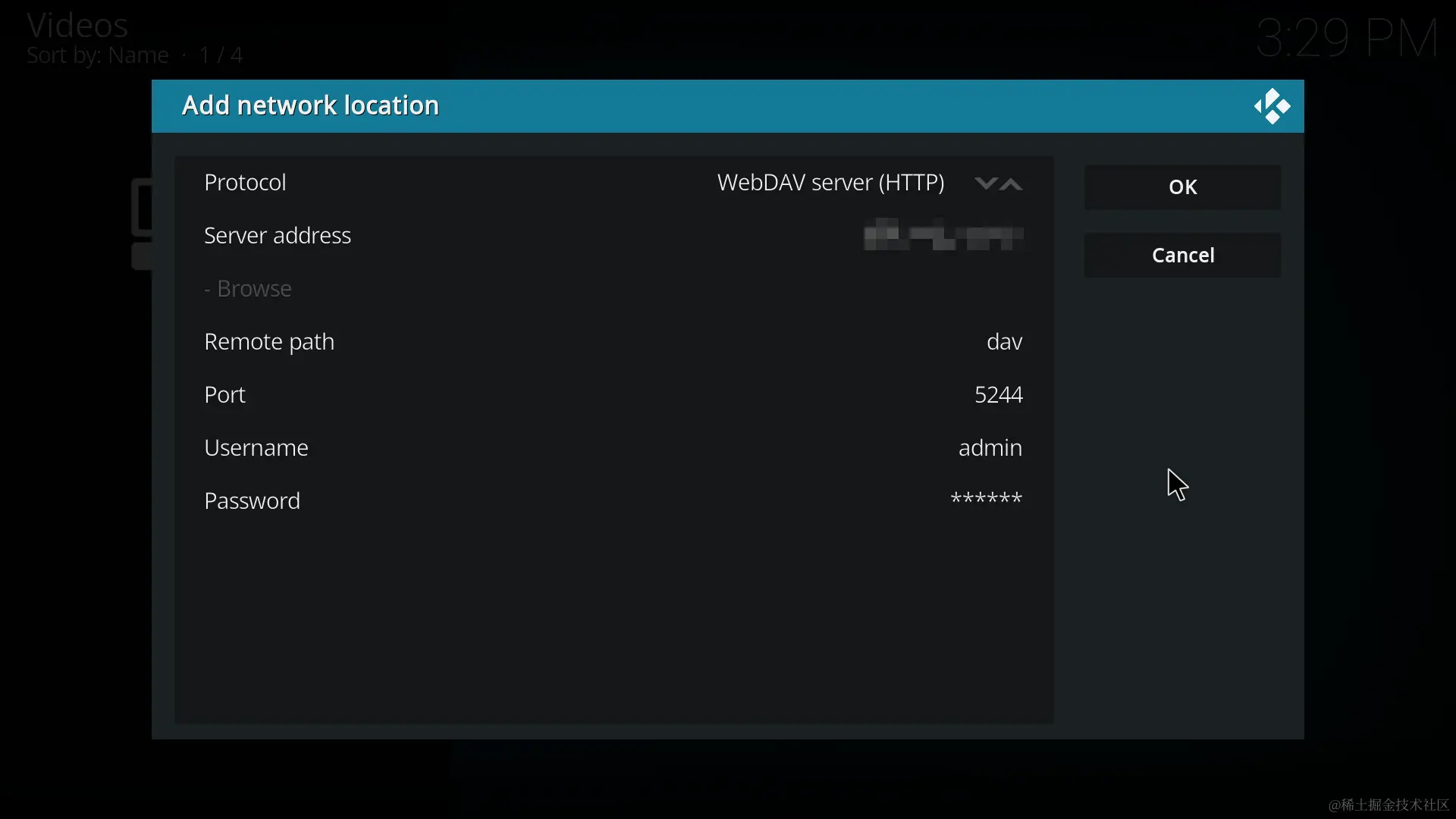Edit the Server address field
This screenshot has width=1456, height=819.
pyautogui.click(x=278, y=236)
